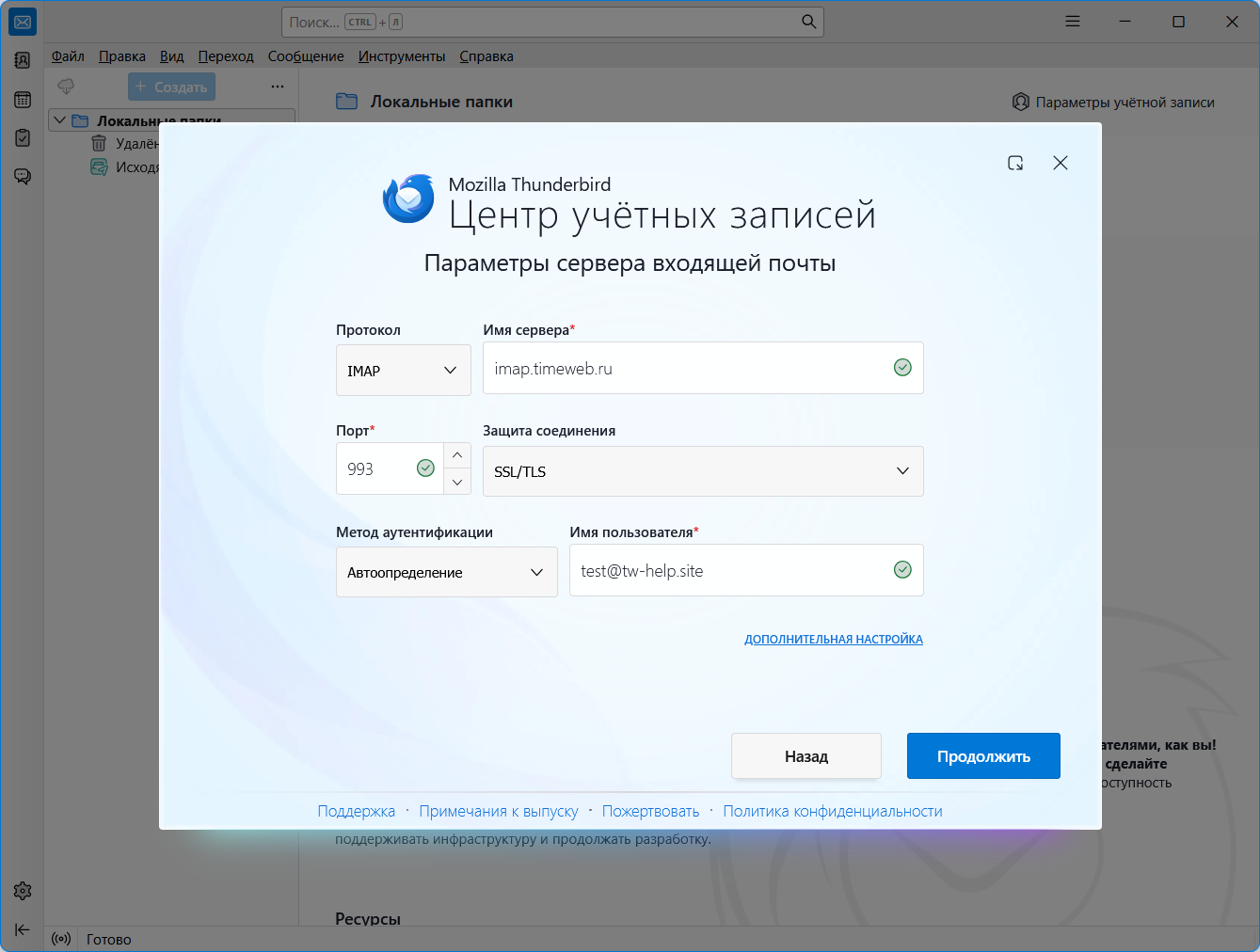Screen dimensions: 1260x952
Task: Open the Защита соединения SSL/TLS dropdown
Action: 703,471
